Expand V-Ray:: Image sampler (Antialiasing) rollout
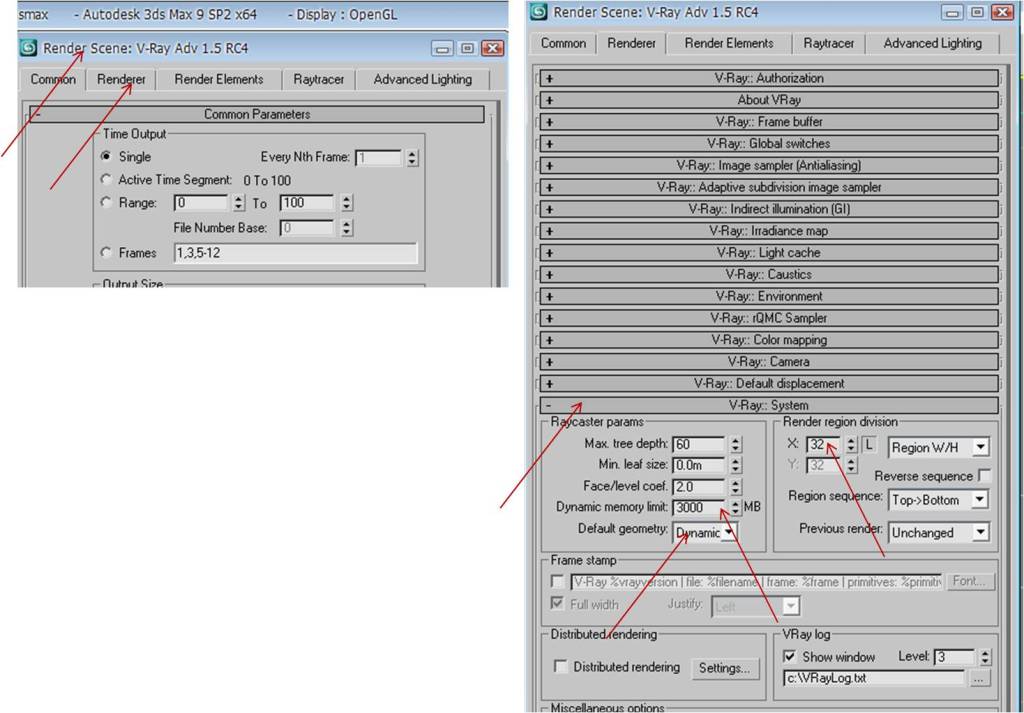Image resolution: width=1024 pixels, height=713 pixels. coord(769,166)
